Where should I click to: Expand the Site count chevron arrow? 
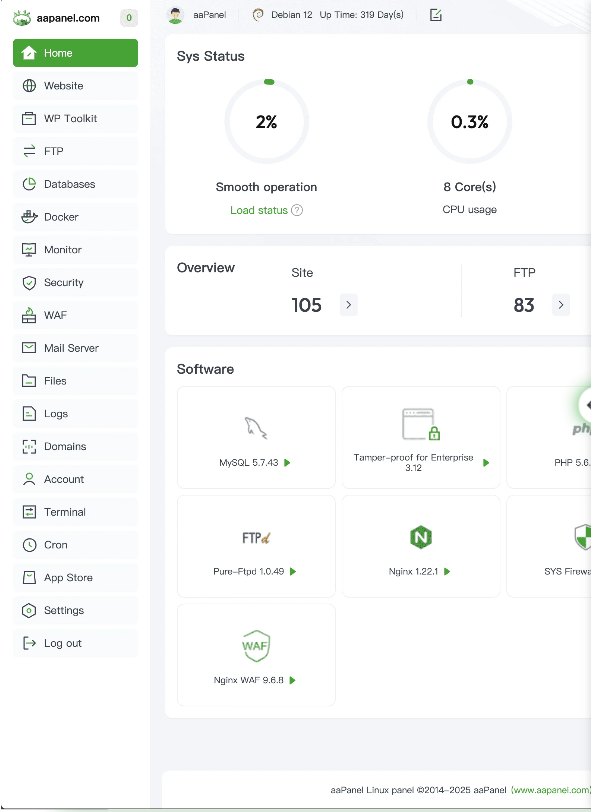[349, 304]
